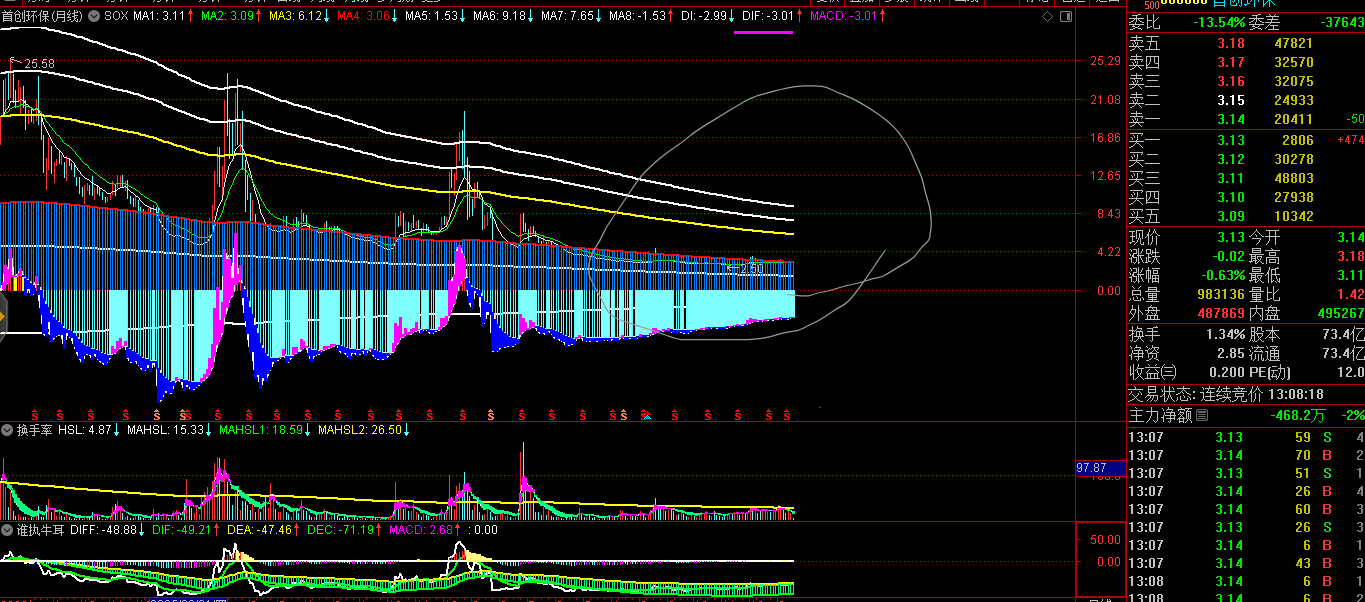Screen dimensions: 1365x602
Task: Click the 卖五 ask price 3.18
Action: (1230, 43)
